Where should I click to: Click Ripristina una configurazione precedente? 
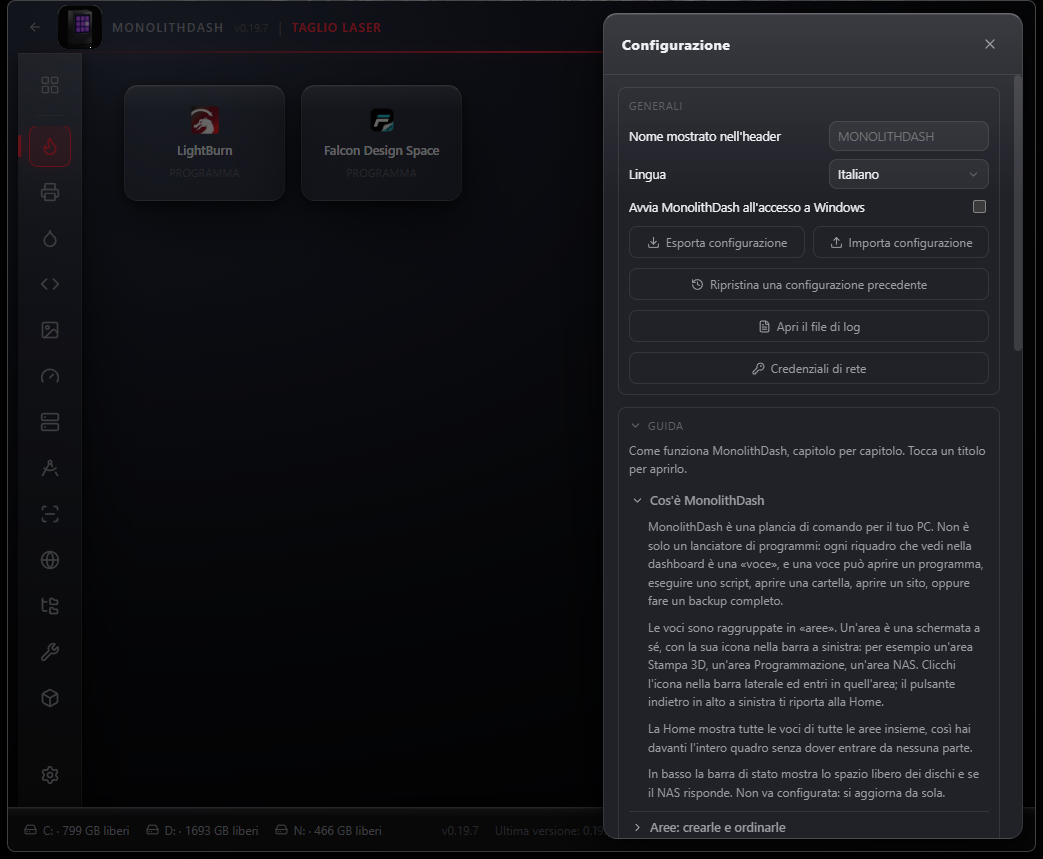[x=808, y=285]
